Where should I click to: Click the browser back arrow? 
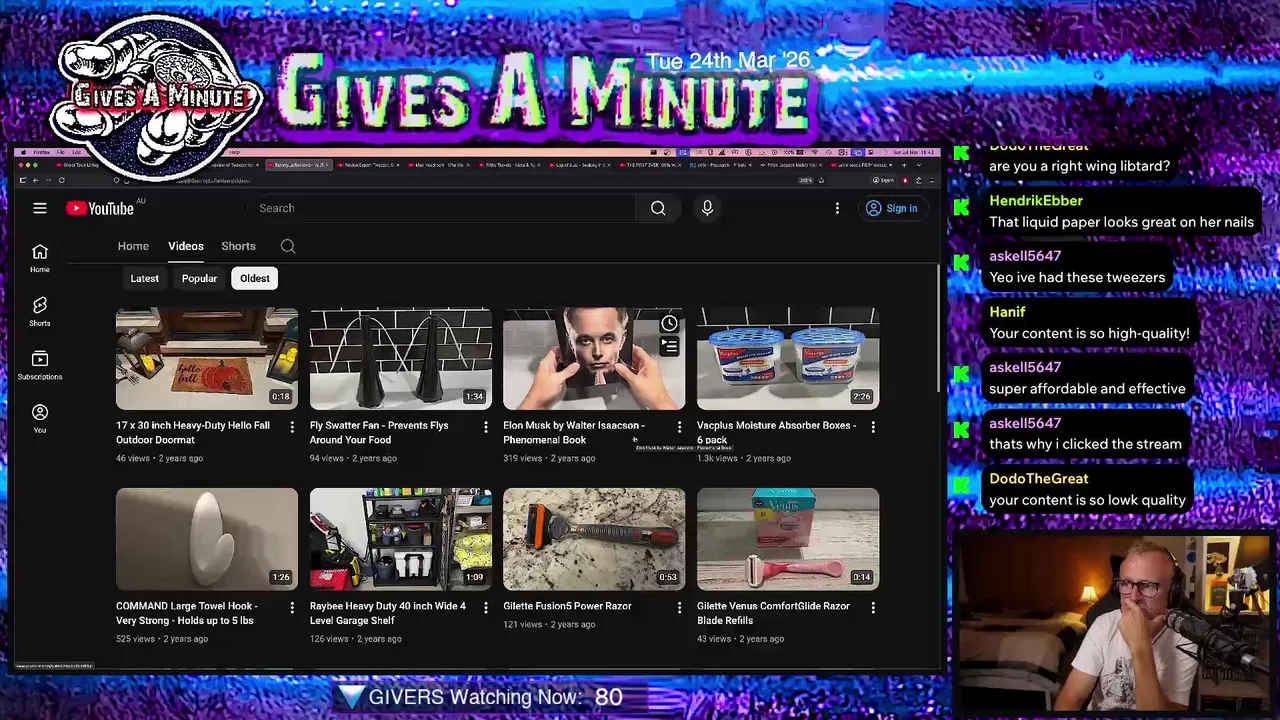click(x=35, y=180)
